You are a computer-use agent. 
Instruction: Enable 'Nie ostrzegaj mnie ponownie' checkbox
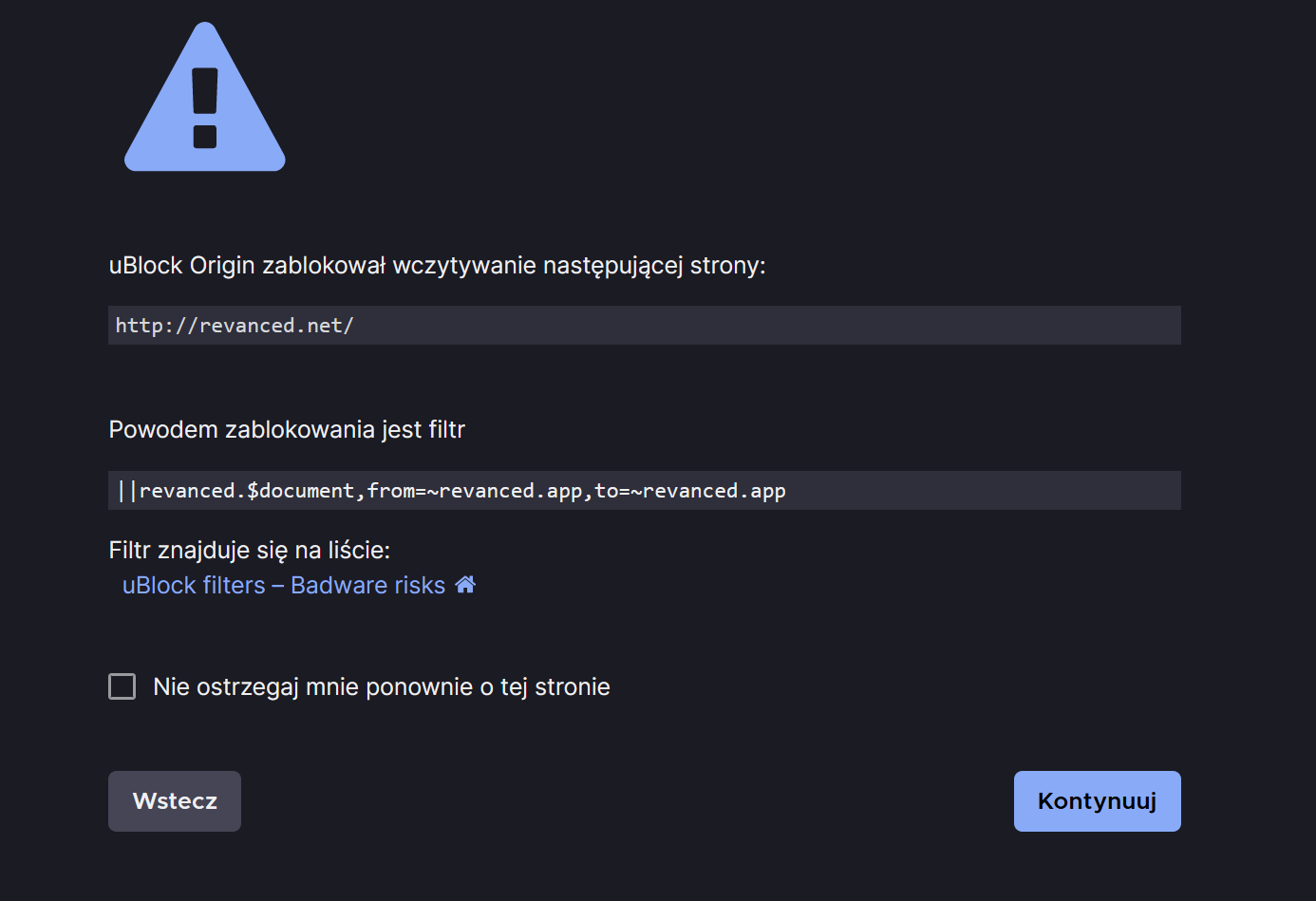pos(122,686)
